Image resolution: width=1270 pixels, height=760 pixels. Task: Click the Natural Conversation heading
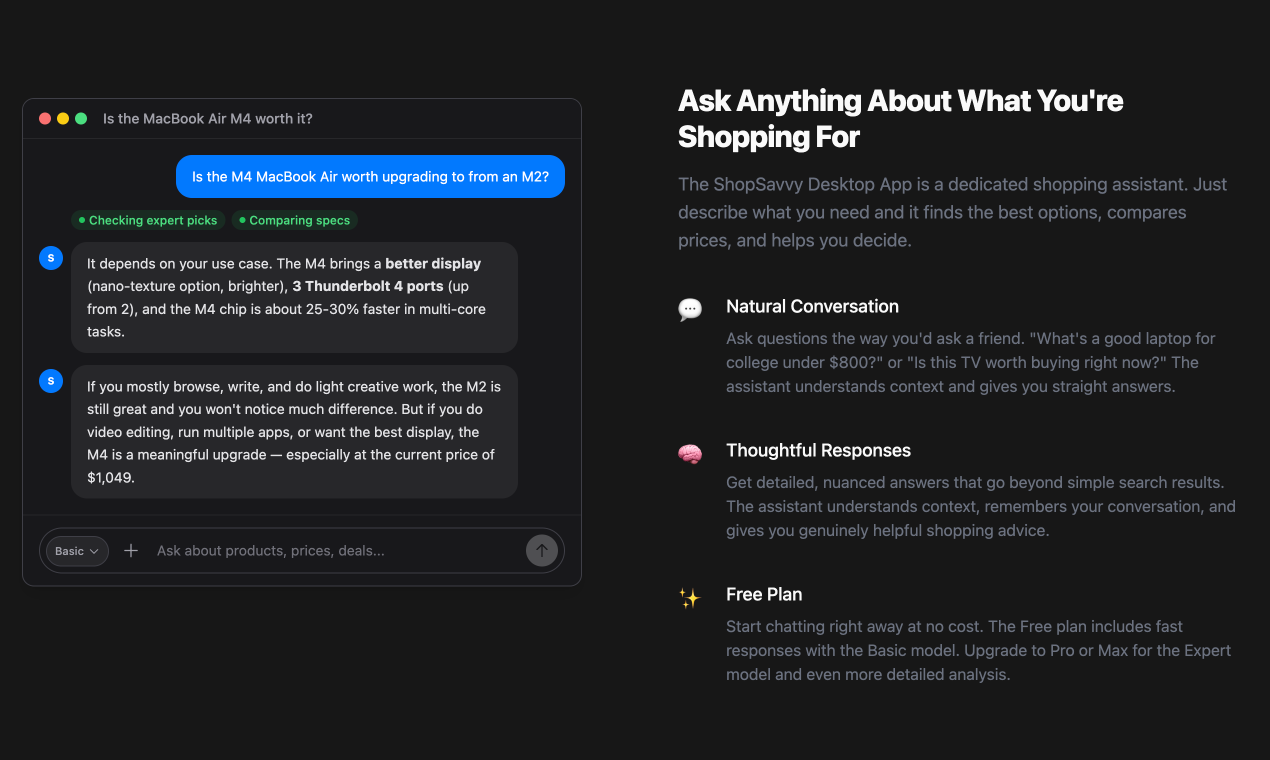click(x=812, y=306)
